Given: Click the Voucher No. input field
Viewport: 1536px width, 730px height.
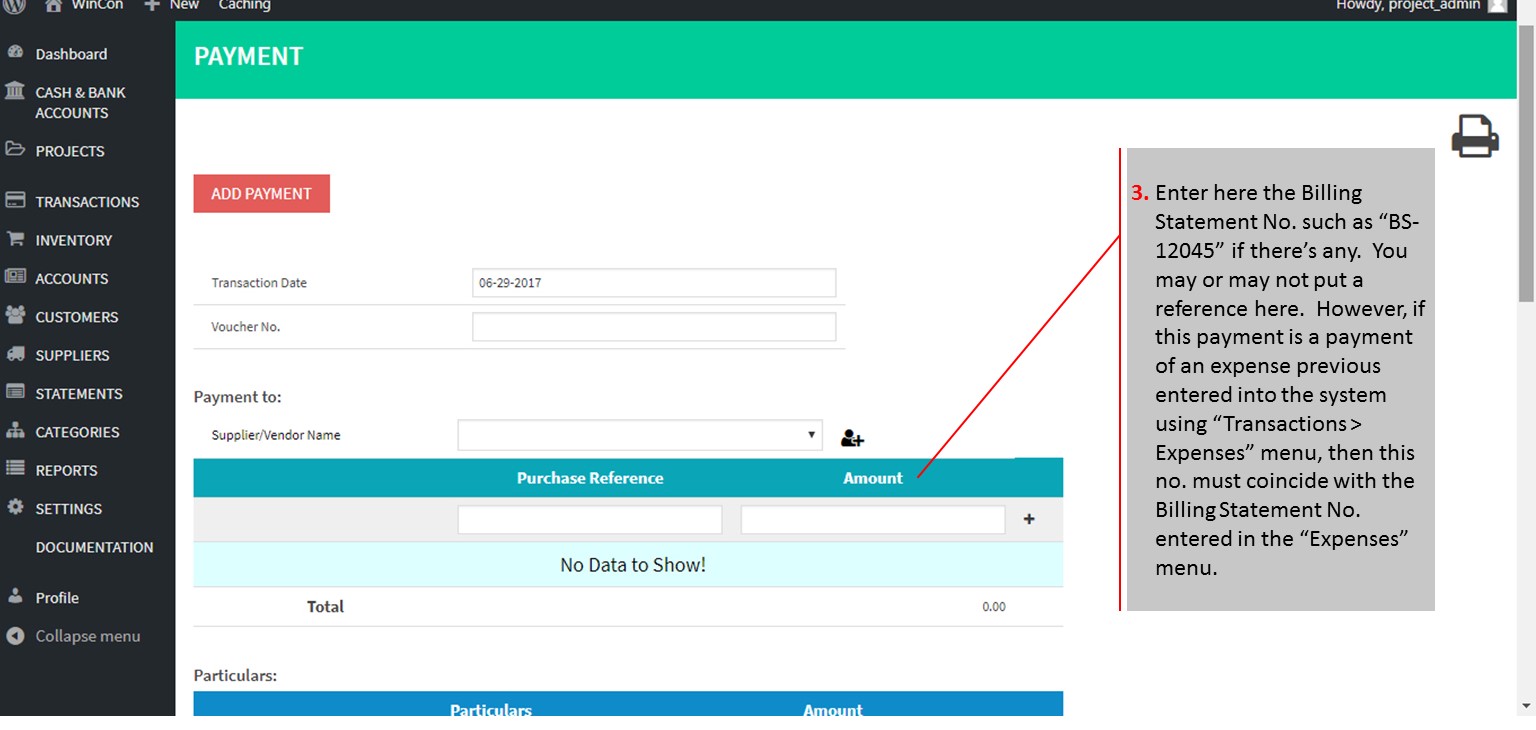Looking at the screenshot, I should click(x=653, y=327).
